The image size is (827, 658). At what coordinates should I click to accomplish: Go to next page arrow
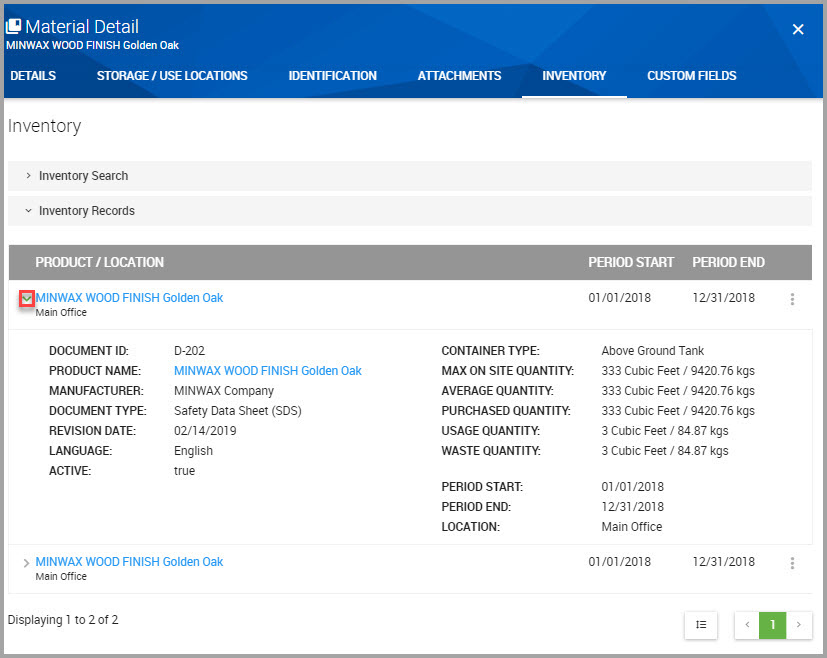799,625
